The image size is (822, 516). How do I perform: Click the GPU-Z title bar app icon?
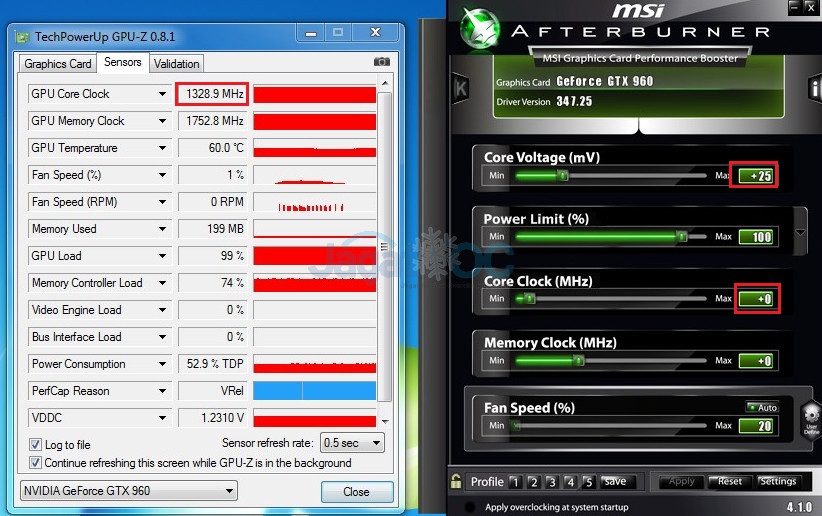(x=22, y=37)
